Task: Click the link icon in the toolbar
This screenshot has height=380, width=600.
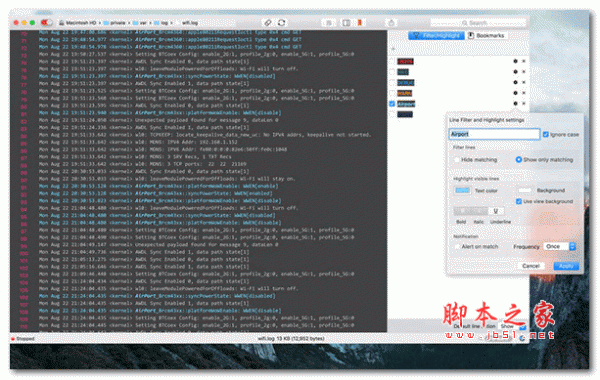Action: [268, 23]
